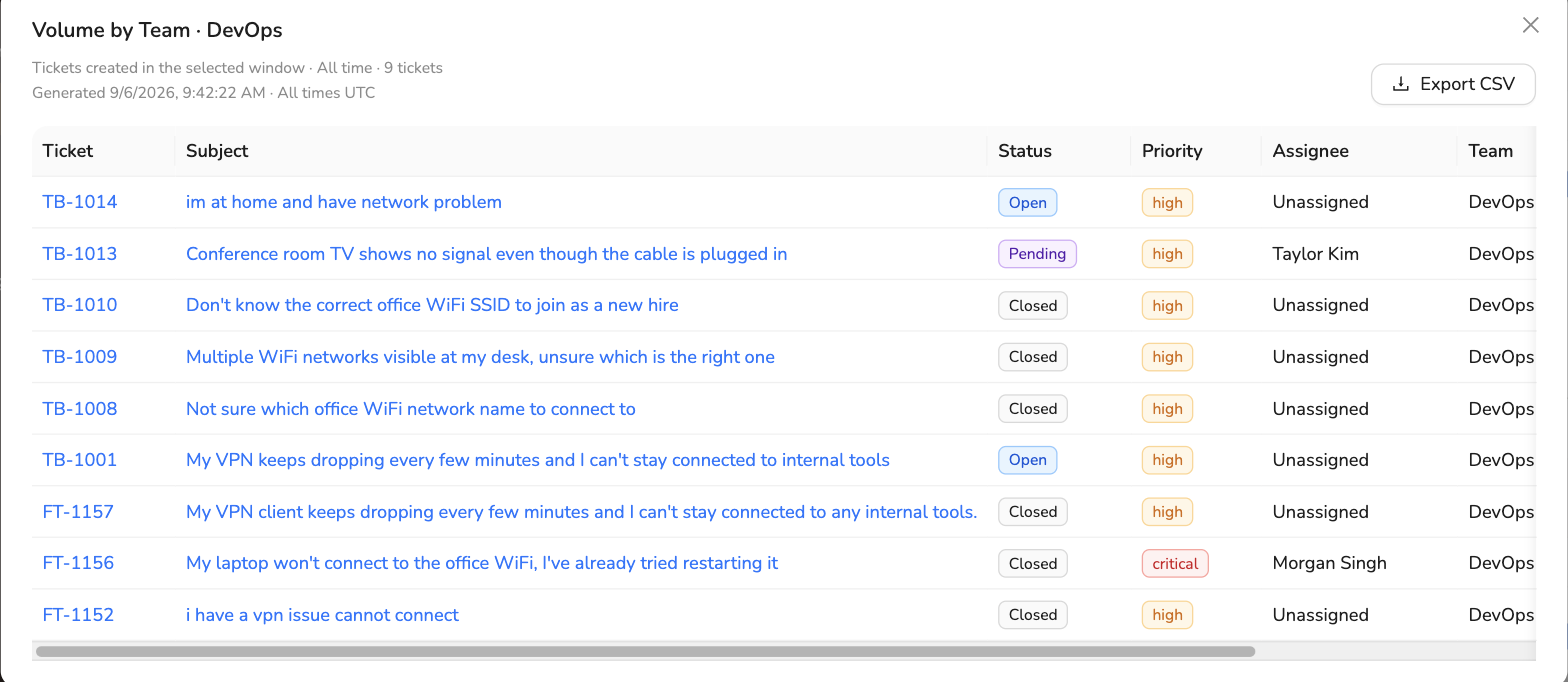Open the Conference room TV no signal subject

tap(487, 254)
